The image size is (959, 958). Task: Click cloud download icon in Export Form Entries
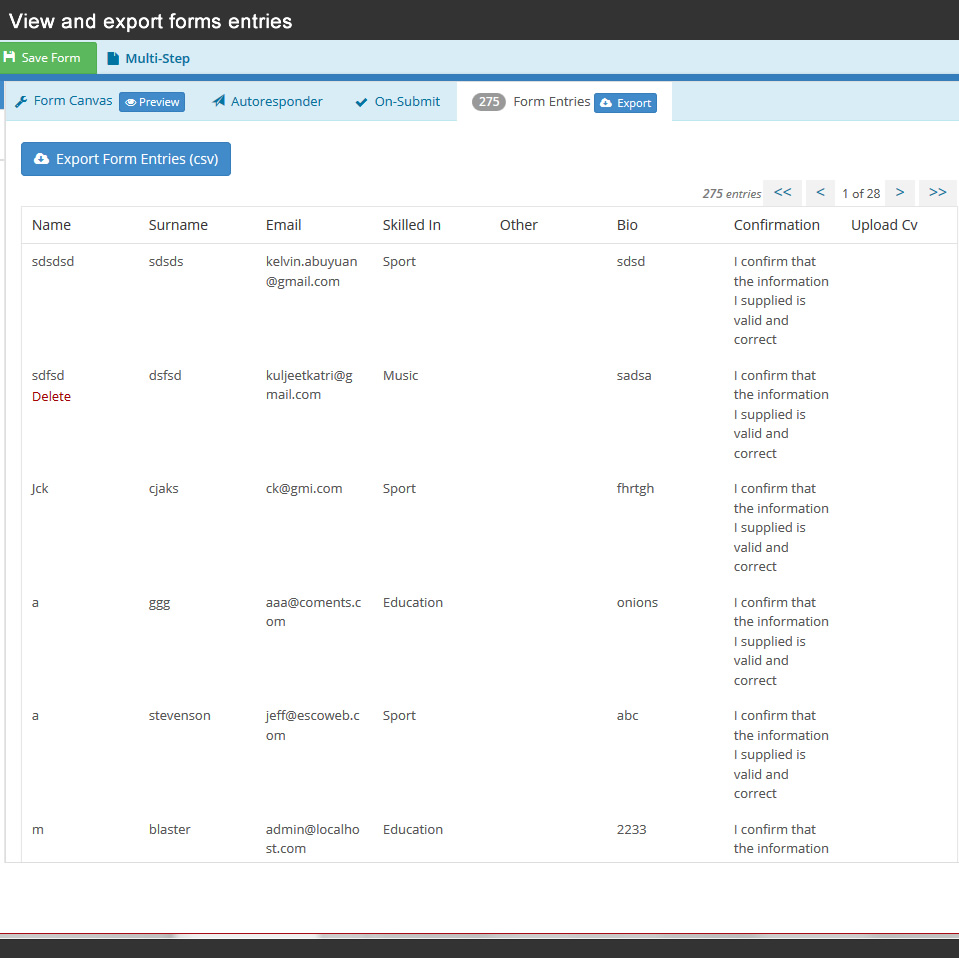[x=41, y=159]
